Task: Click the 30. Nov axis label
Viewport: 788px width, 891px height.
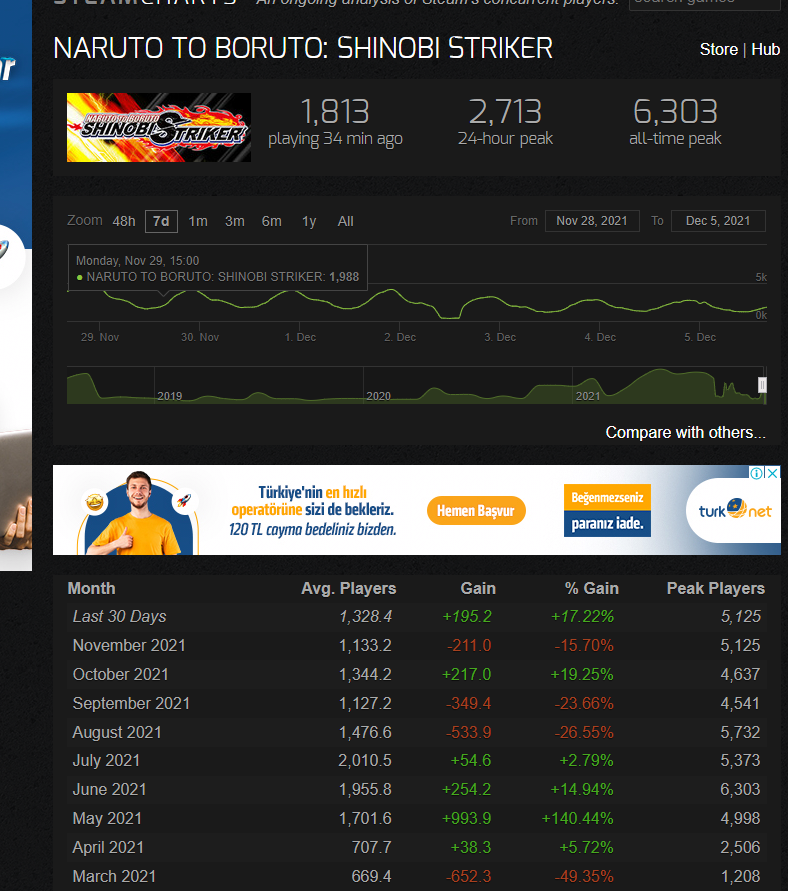Action: pos(200,337)
